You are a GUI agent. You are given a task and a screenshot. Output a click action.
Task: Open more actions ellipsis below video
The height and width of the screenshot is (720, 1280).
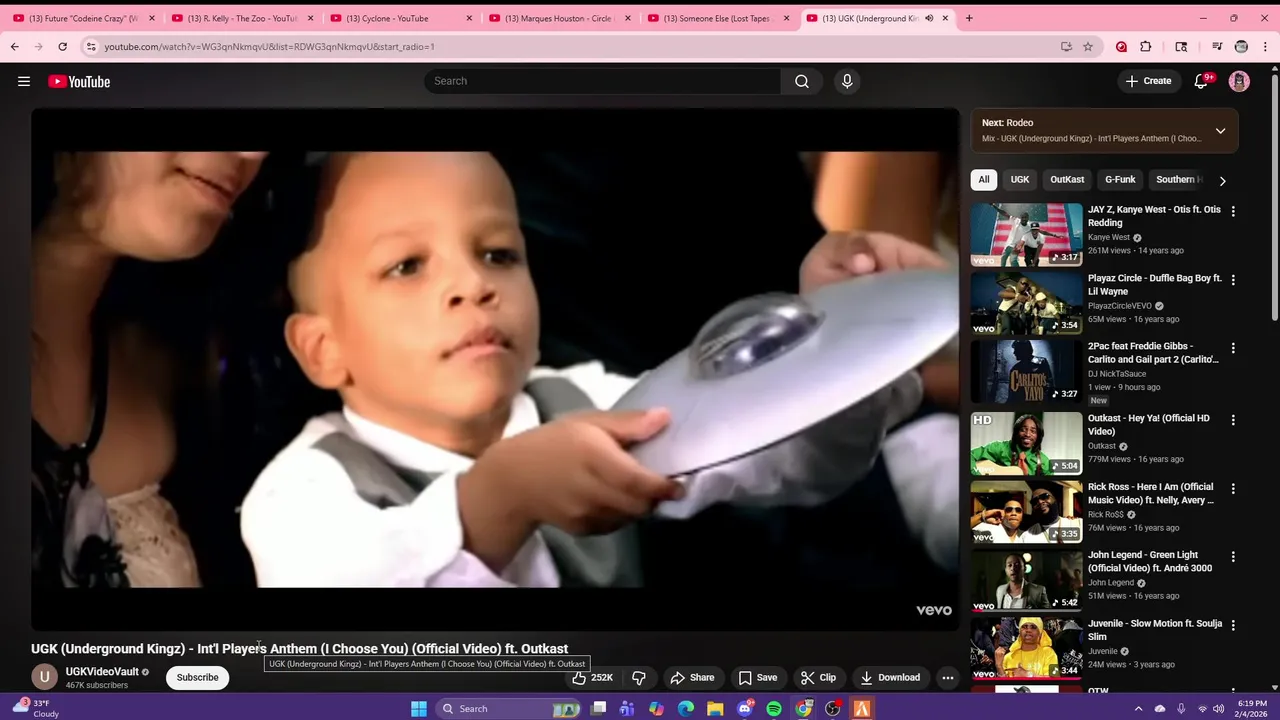[948, 678]
